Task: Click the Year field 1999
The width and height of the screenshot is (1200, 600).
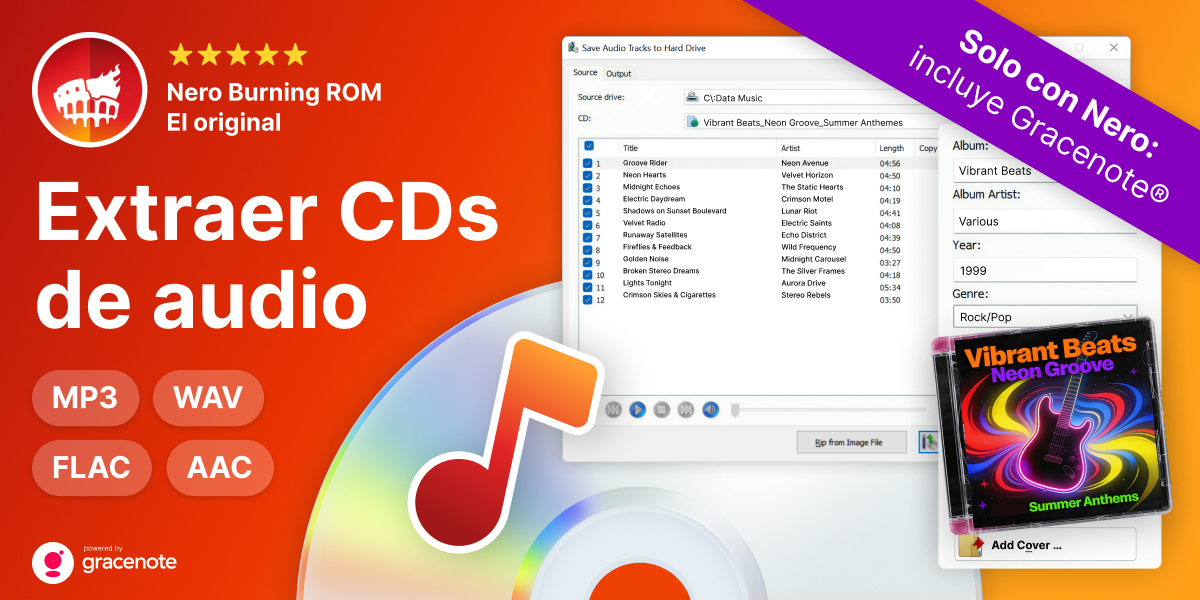Action: click(1044, 270)
